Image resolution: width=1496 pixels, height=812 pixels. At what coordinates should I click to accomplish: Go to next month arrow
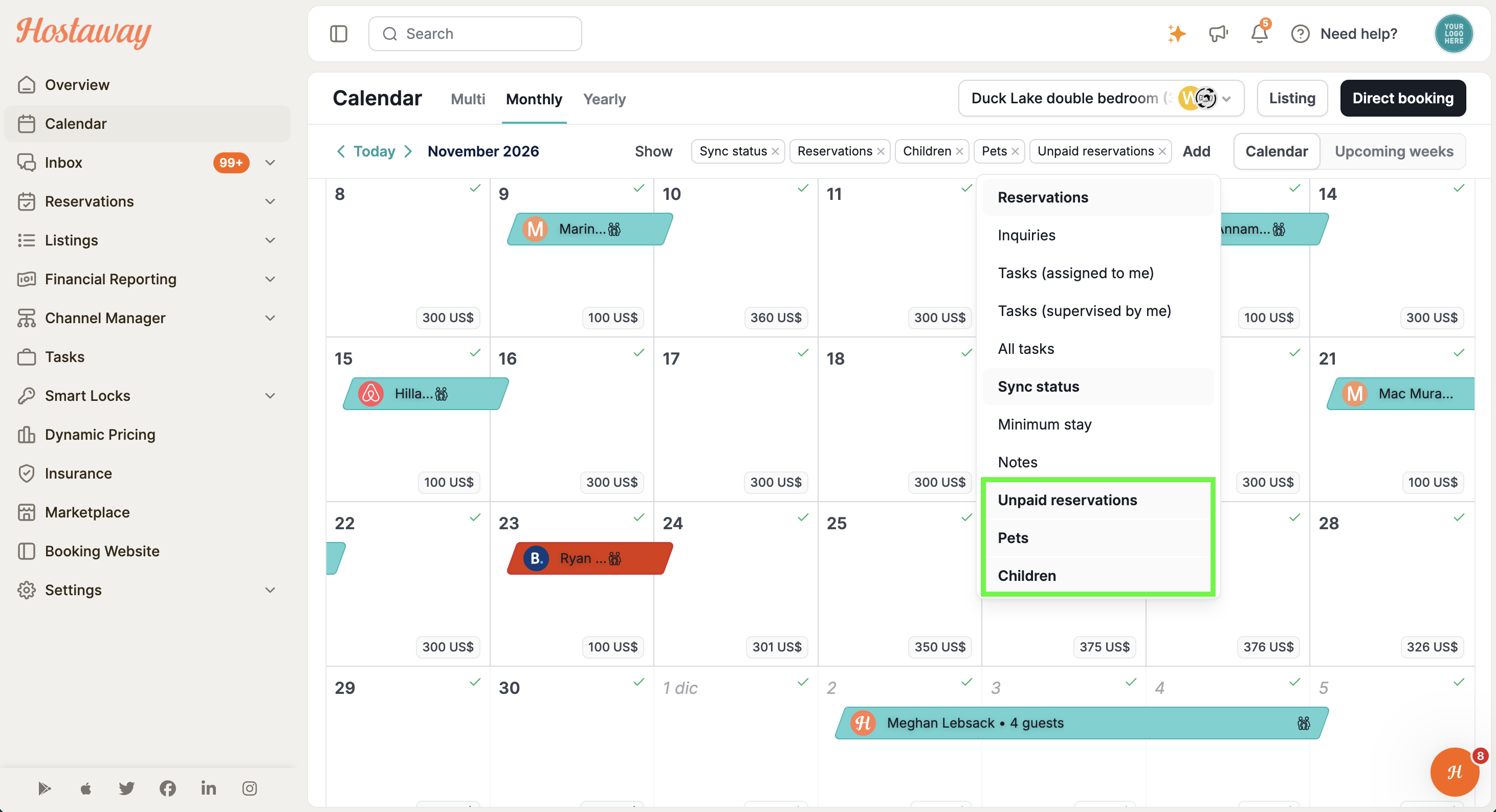point(408,151)
